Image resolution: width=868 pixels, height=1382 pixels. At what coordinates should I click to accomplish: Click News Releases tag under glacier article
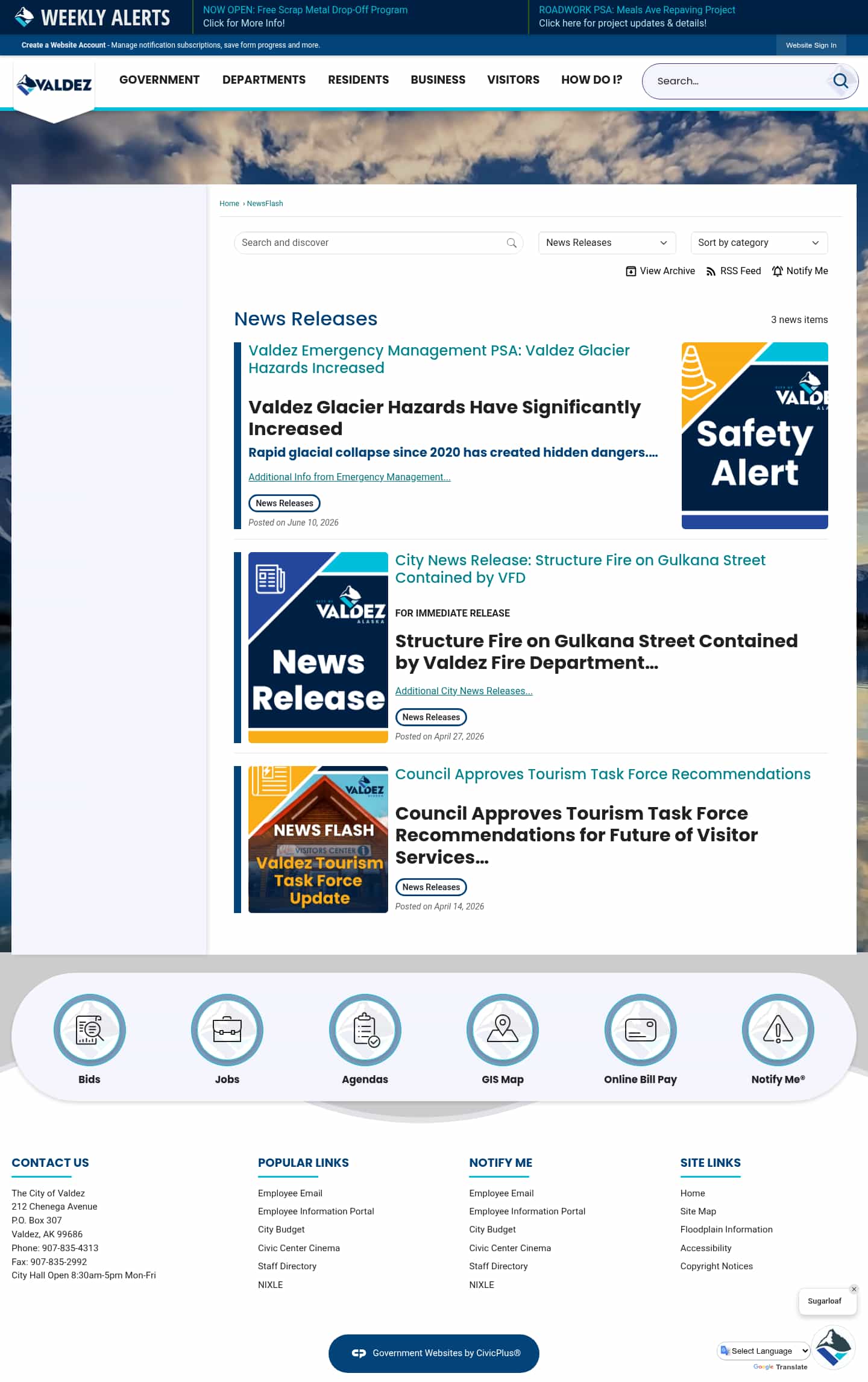tap(284, 503)
